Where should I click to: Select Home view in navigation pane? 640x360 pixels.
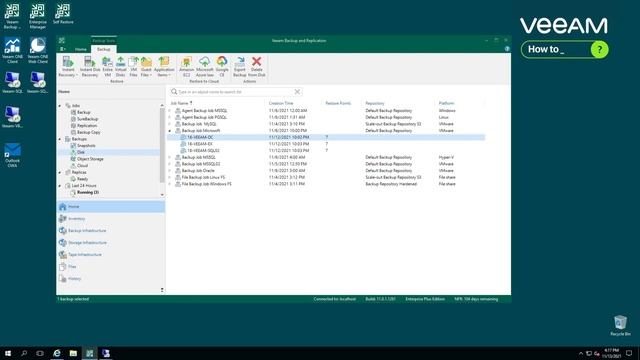(x=111, y=207)
